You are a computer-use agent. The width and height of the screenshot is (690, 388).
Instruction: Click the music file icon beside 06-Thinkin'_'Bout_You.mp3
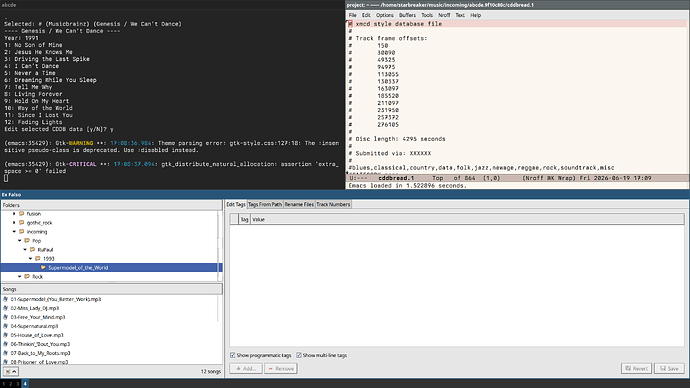tap(6, 344)
